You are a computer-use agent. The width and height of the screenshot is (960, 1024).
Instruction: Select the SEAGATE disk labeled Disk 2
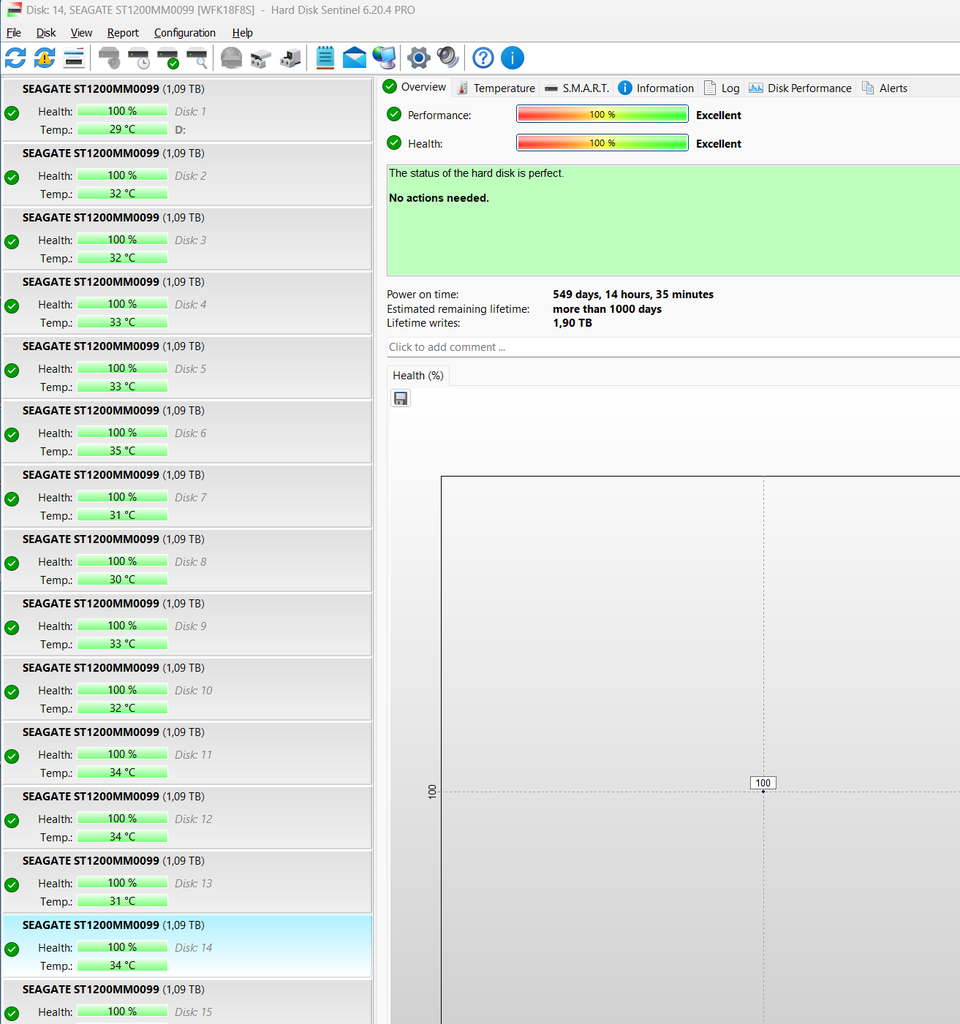(187, 174)
